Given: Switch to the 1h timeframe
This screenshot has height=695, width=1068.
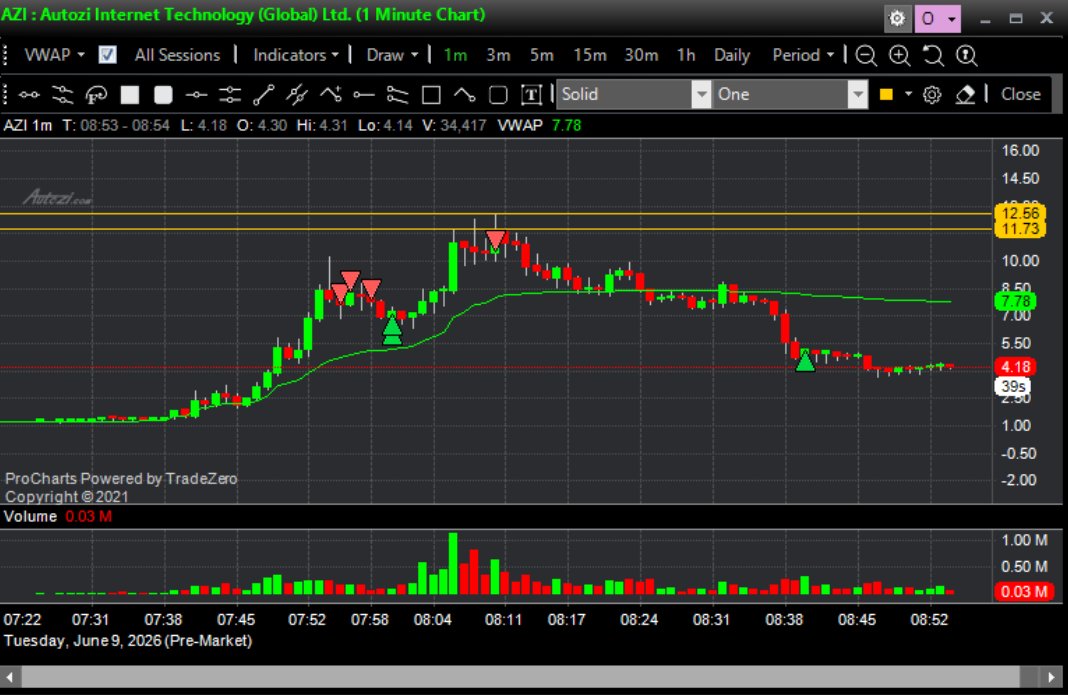Looking at the screenshot, I should pyautogui.click(x=686, y=55).
